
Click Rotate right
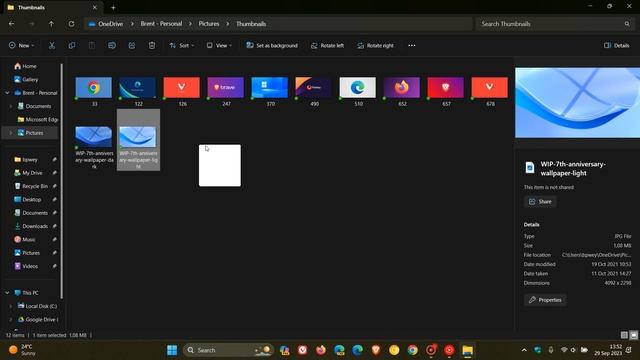pyautogui.click(x=376, y=45)
